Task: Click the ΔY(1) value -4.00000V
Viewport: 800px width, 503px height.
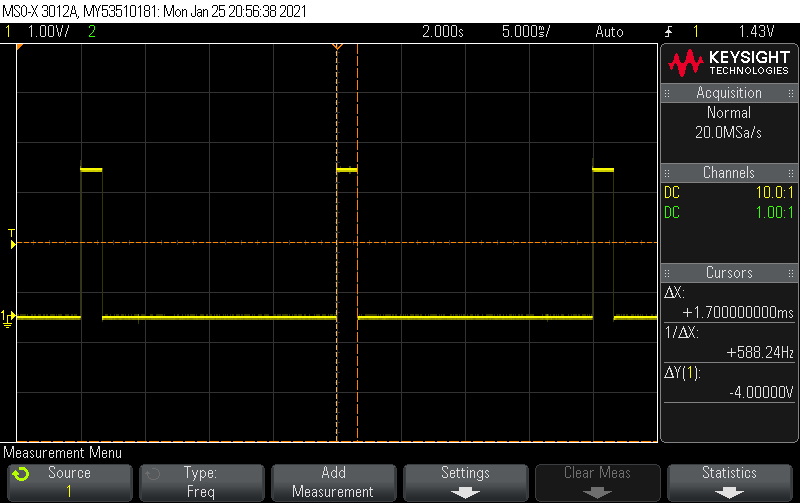Action: click(x=761, y=392)
